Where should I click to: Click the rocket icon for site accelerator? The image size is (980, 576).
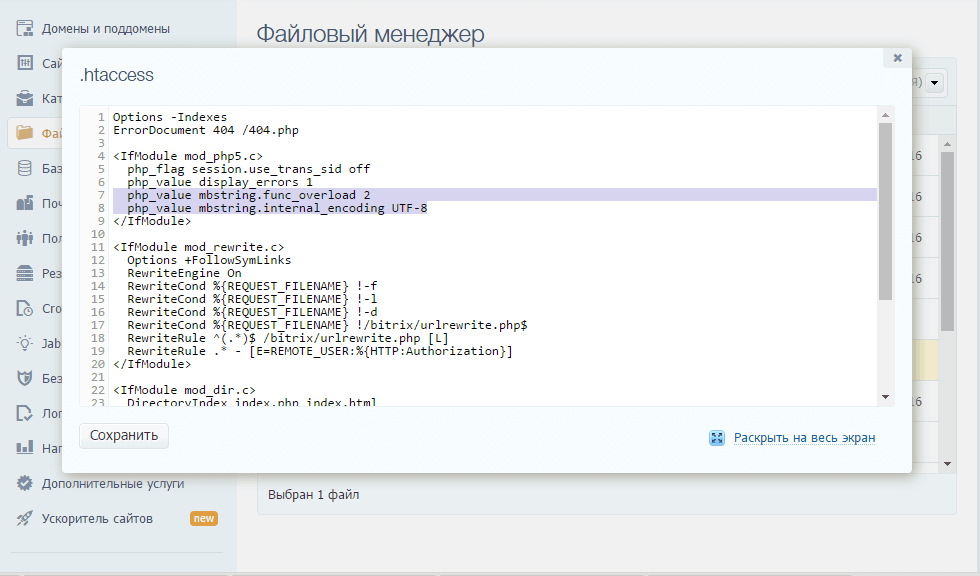pos(25,518)
